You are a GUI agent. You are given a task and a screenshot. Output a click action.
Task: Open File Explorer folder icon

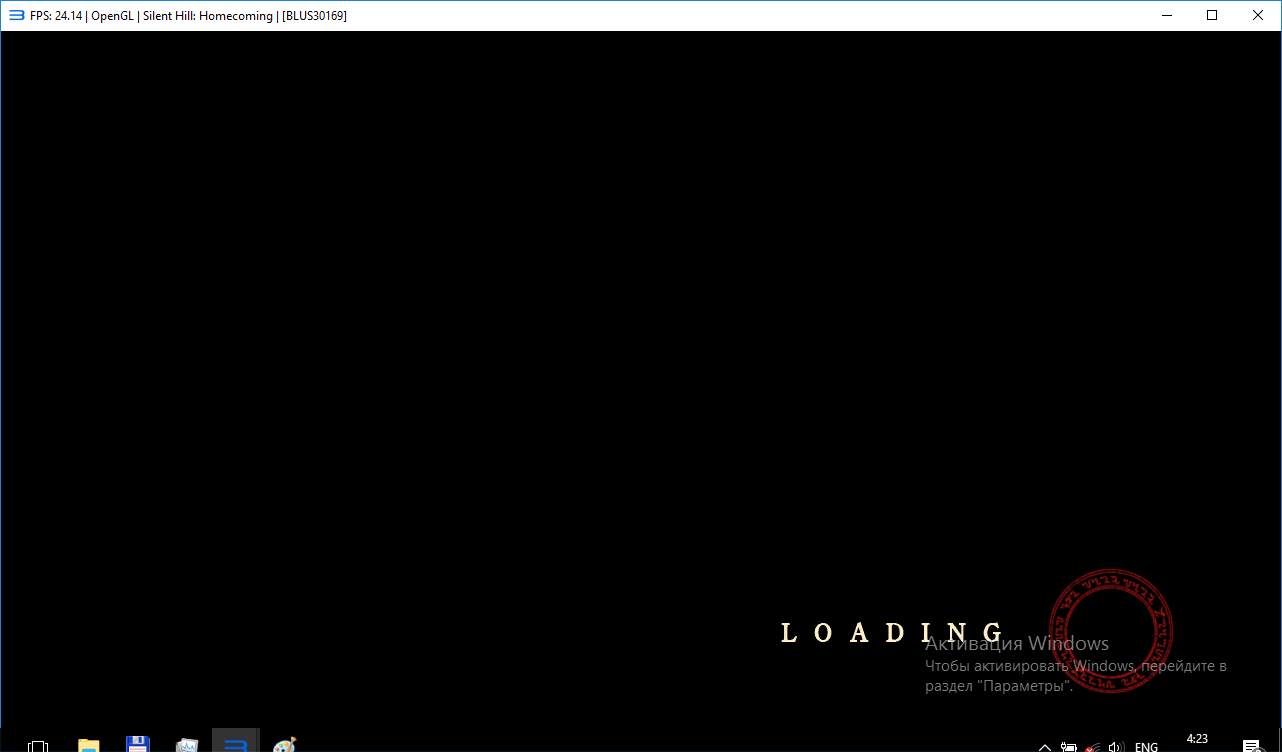(x=89, y=745)
